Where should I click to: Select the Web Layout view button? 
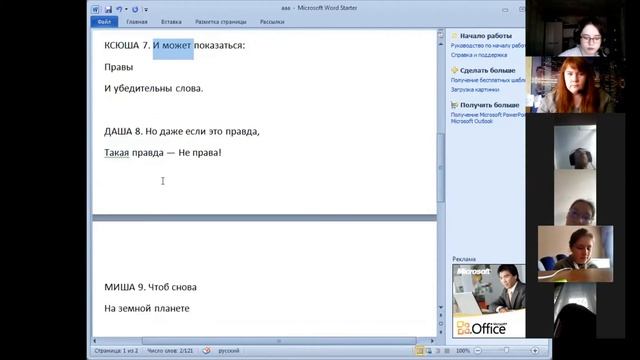(438, 351)
